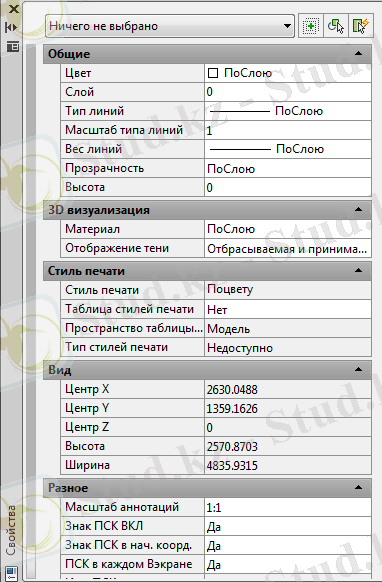Image resolution: width=382 pixels, height=582 pixels.
Task: Click the Таблица стилей печати label
Action: [130, 309]
